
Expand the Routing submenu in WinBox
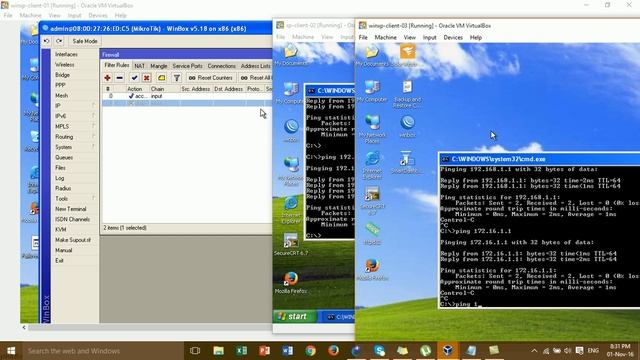(75, 137)
